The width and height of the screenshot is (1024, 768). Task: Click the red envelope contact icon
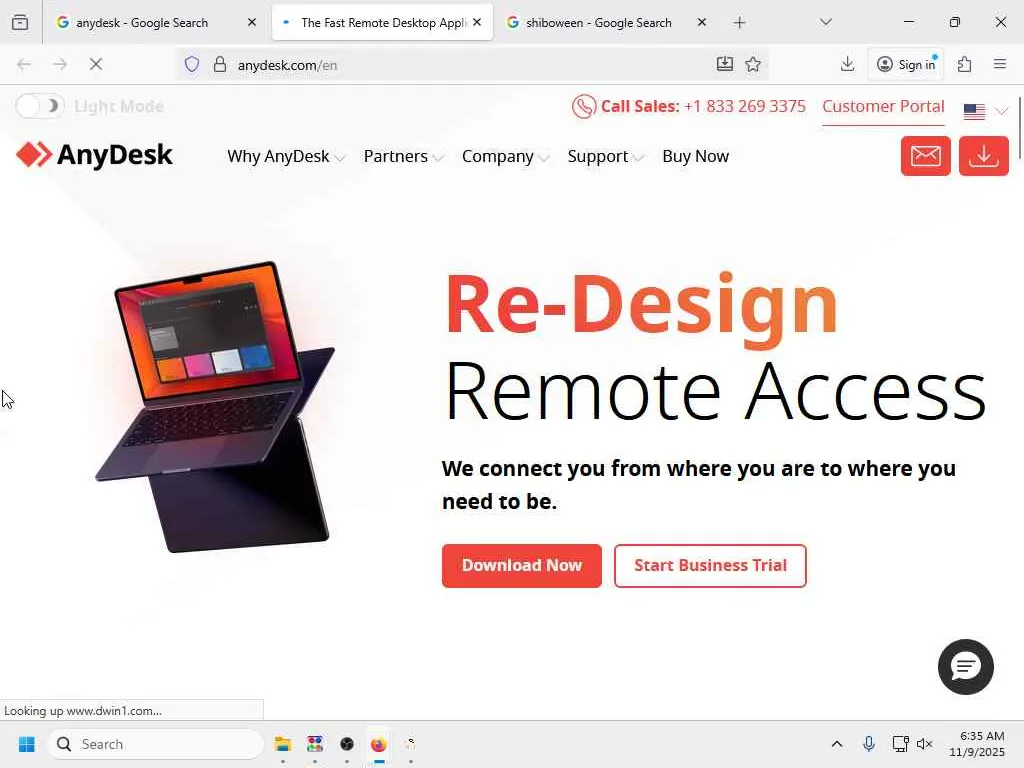pyautogui.click(x=925, y=156)
